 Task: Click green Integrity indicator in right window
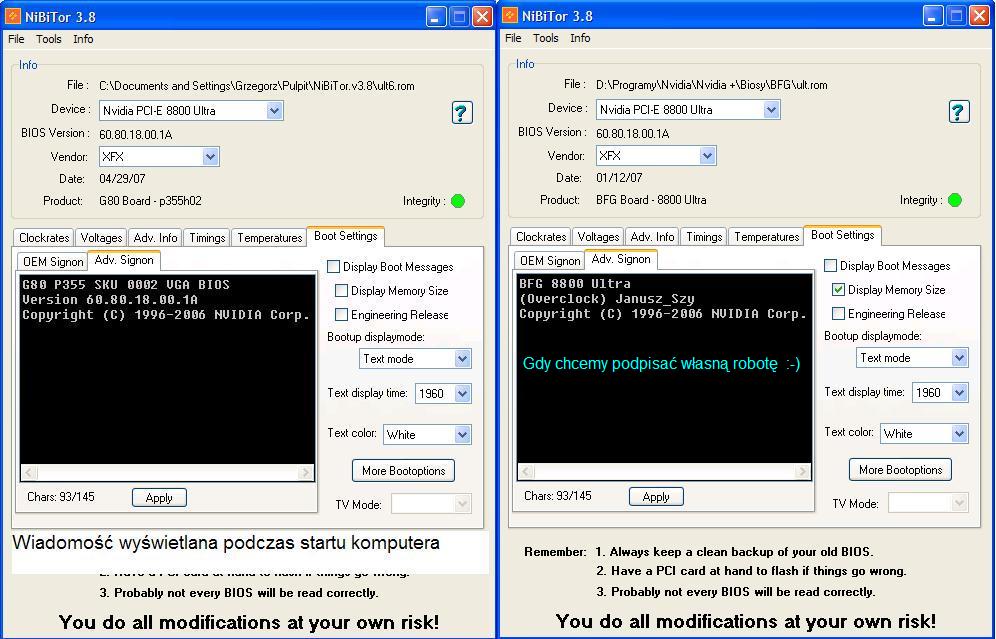[955, 200]
